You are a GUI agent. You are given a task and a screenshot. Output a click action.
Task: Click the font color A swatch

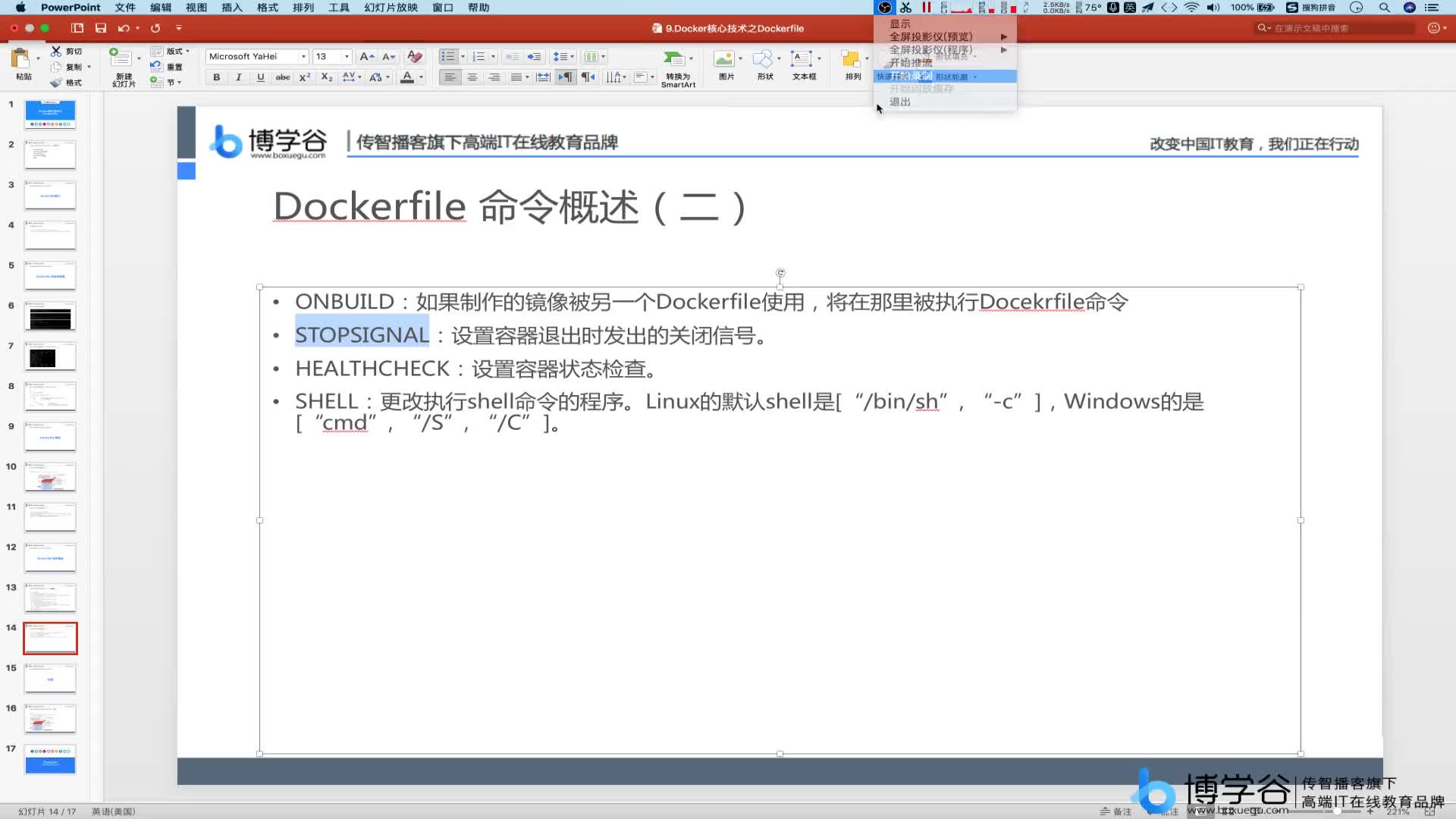407,77
